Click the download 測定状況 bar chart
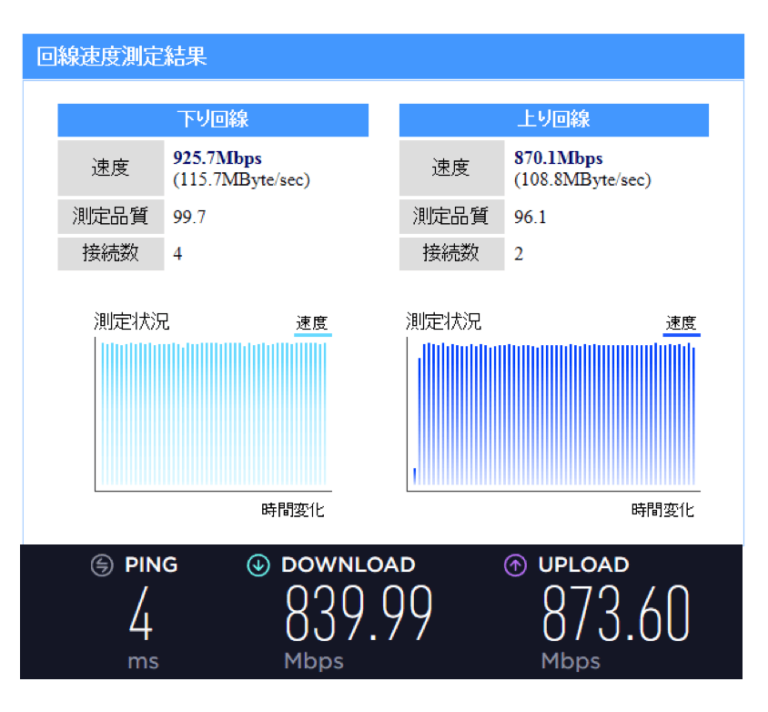 [x=213, y=415]
